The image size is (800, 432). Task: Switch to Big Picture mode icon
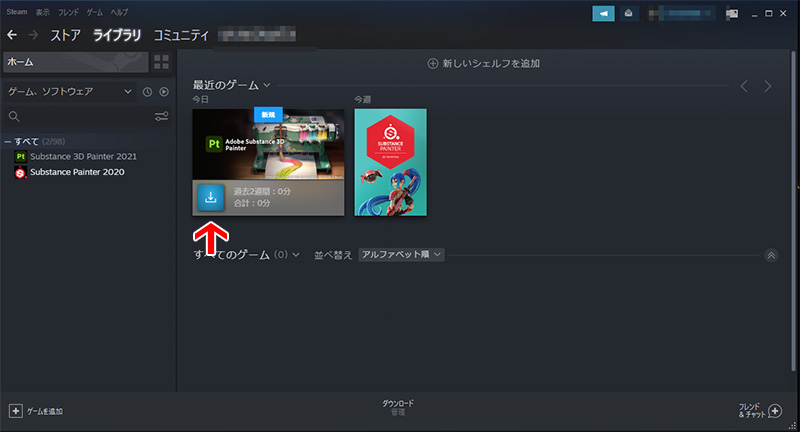tap(731, 14)
